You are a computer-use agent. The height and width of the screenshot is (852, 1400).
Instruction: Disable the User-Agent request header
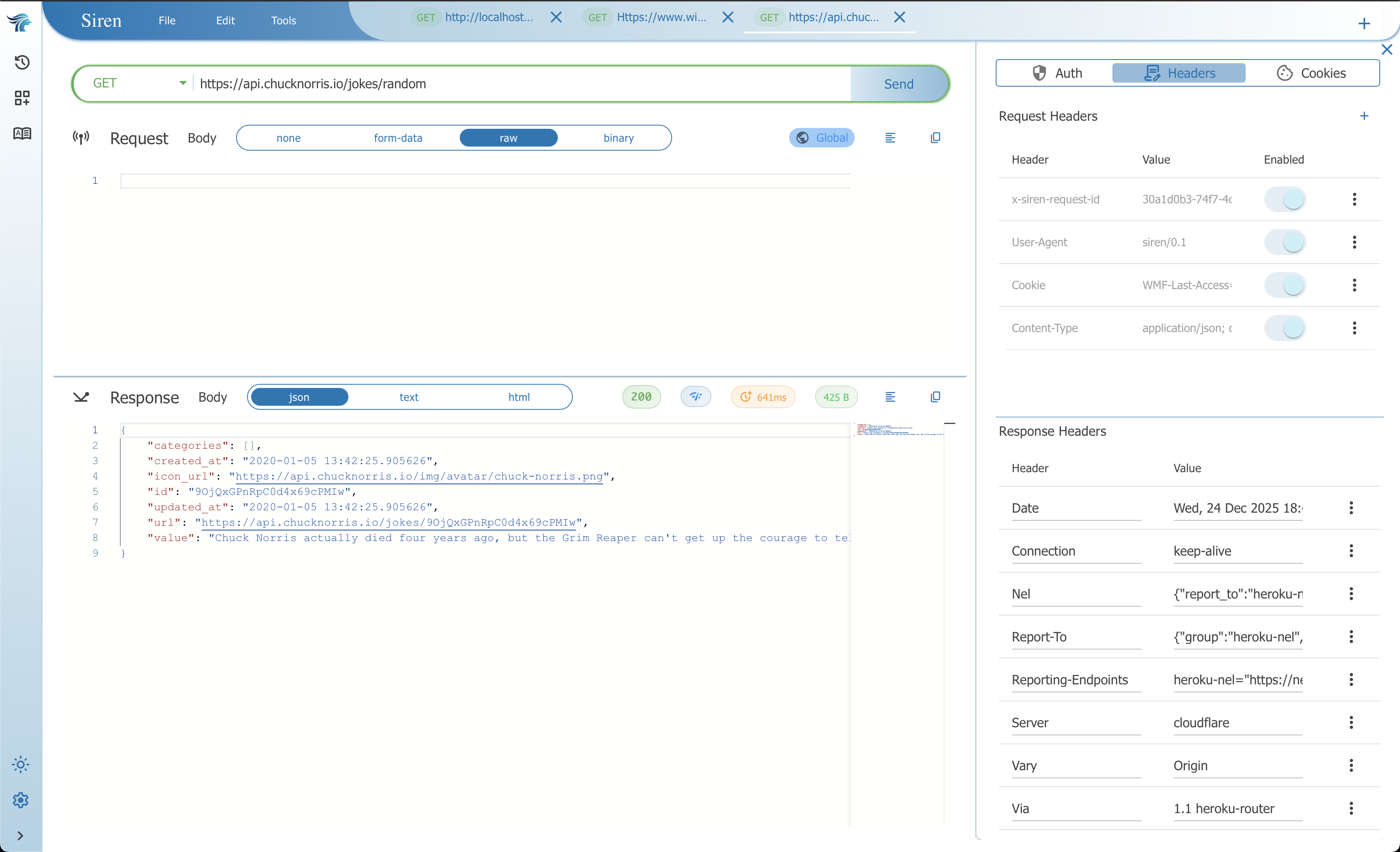pos(1285,242)
